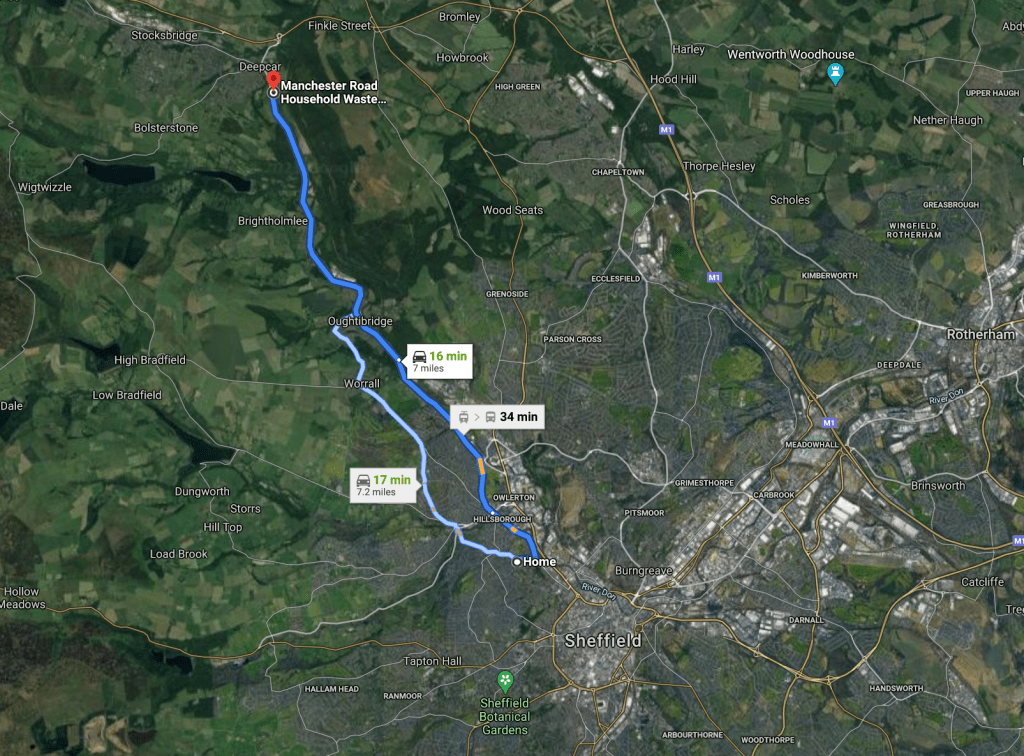Select the 16 min 7 miles route
The width and height of the screenshot is (1024, 756).
(440, 361)
